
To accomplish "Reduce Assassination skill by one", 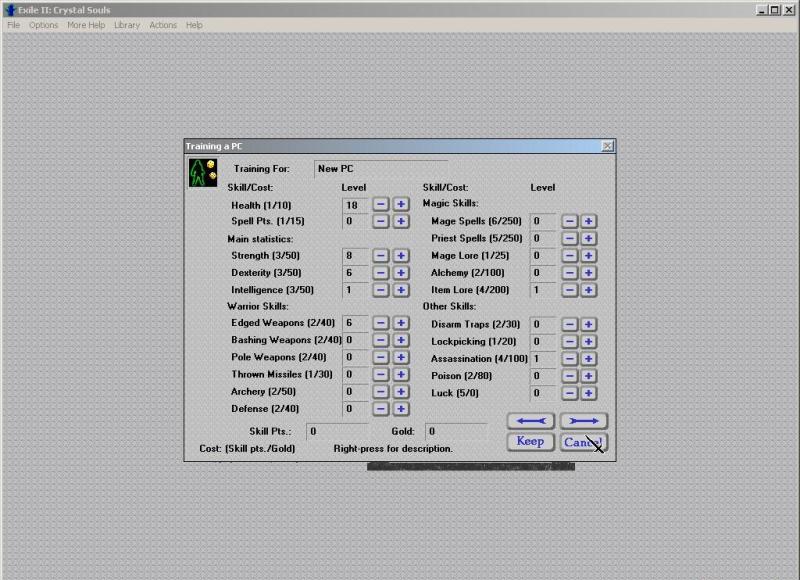I will click(569, 358).
